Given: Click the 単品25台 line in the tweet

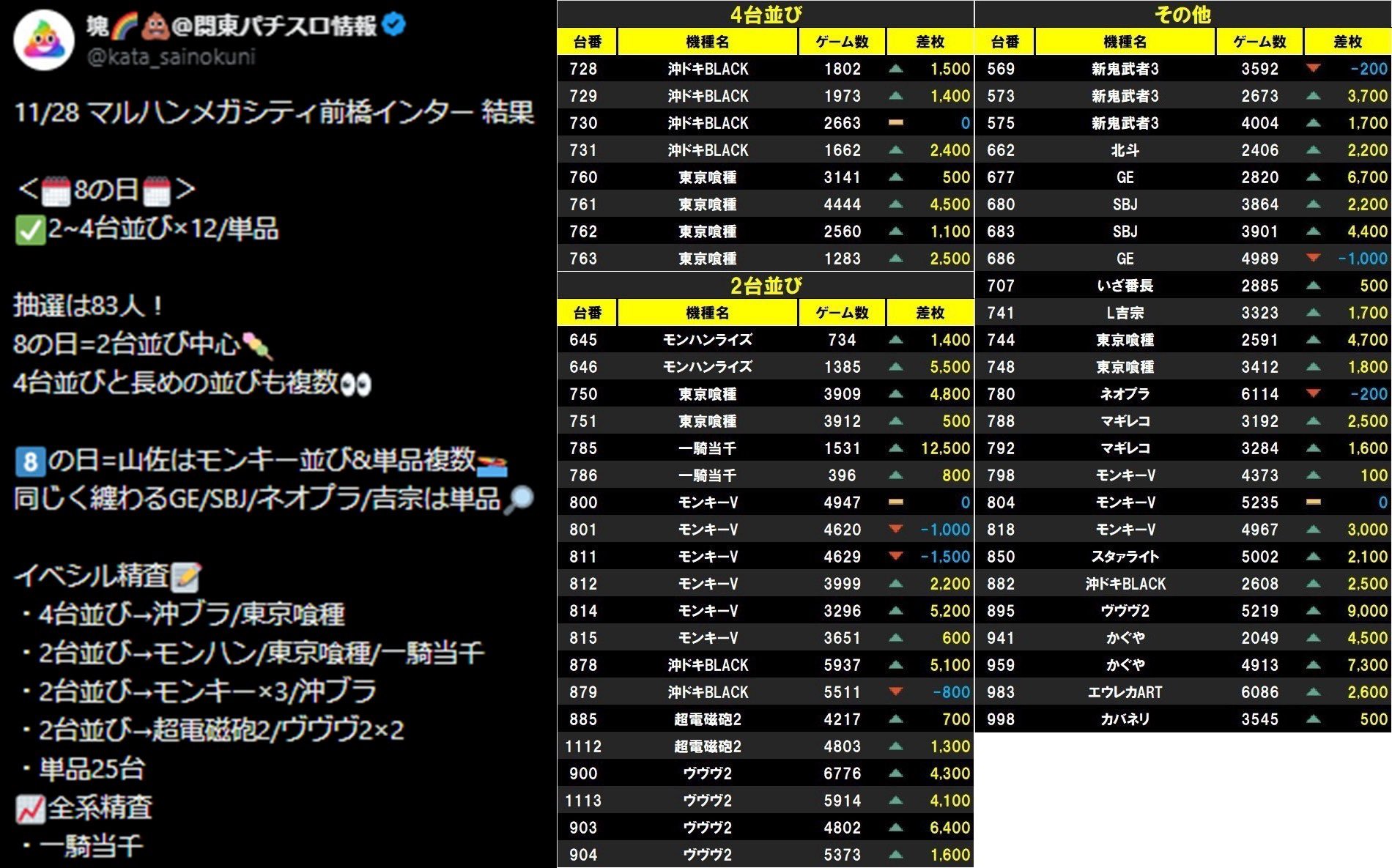Looking at the screenshot, I should click(92, 769).
